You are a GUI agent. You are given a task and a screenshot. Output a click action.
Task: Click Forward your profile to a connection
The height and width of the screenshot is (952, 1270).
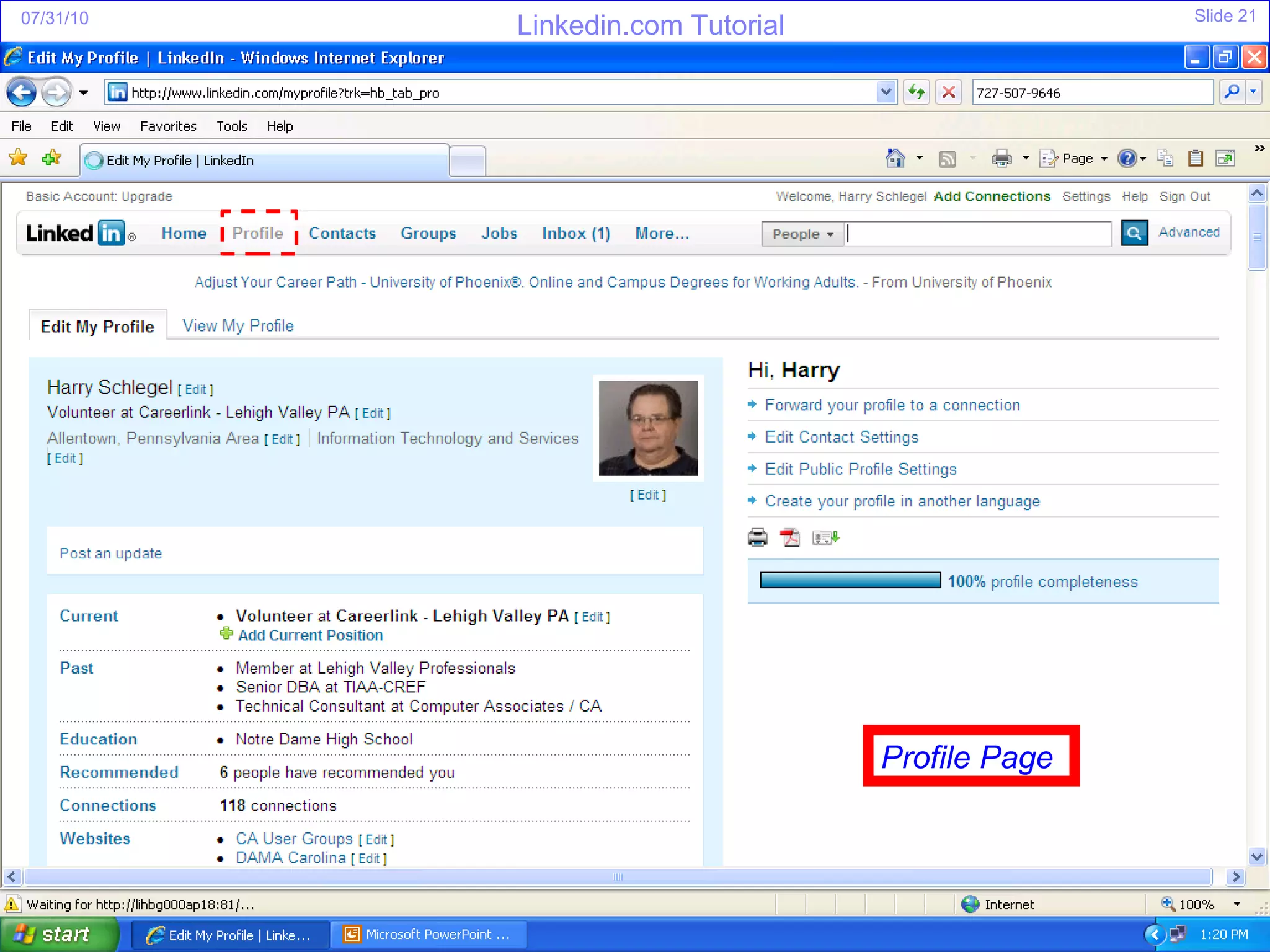tap(892, 405)
